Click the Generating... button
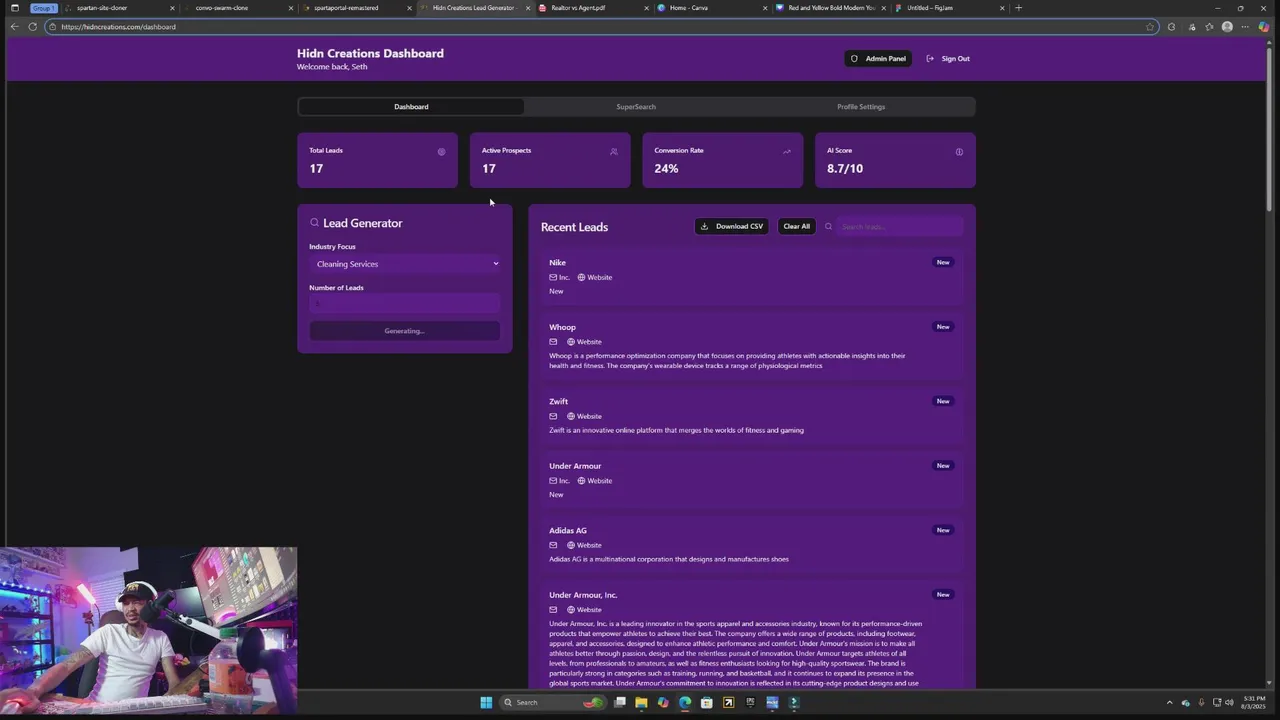Image resolution: width=1280 pixels, height=720 pixels. [405, 331]
